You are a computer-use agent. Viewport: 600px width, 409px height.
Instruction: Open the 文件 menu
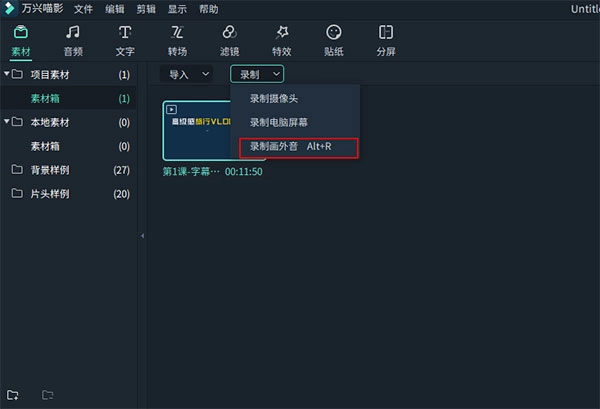click(83, 9)
